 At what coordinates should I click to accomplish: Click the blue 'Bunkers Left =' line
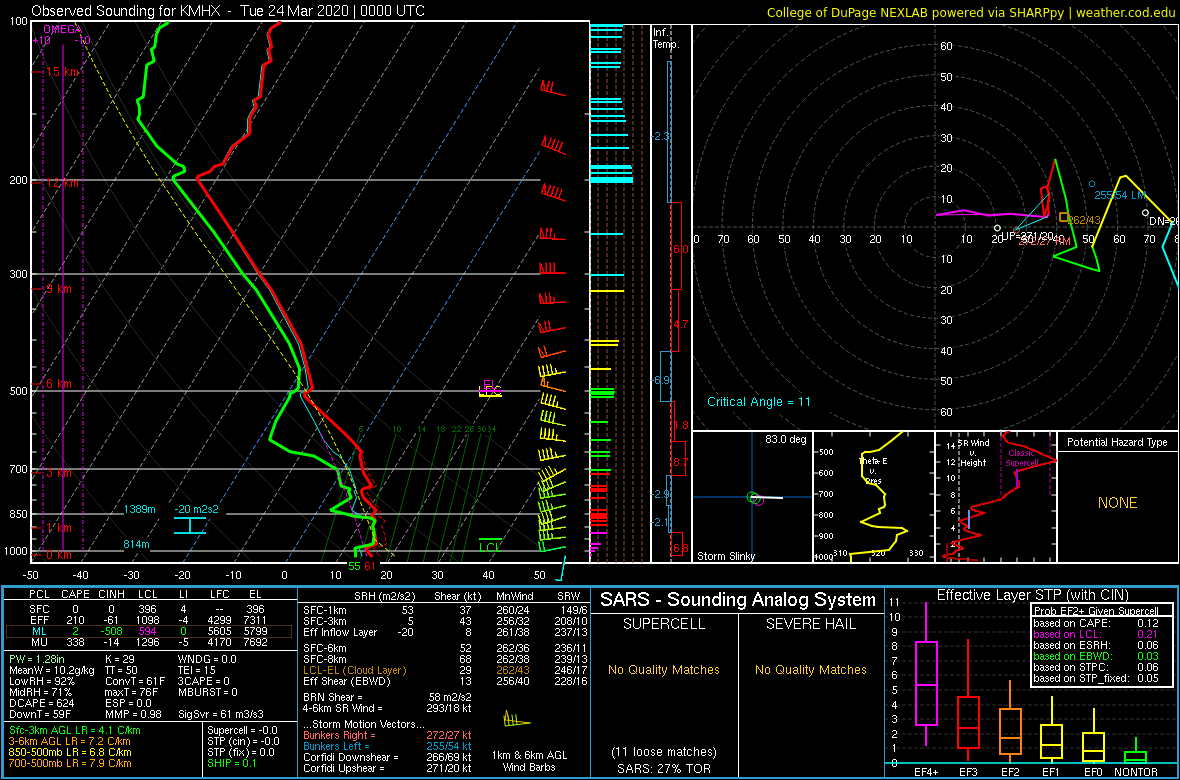tap(388, 746)
